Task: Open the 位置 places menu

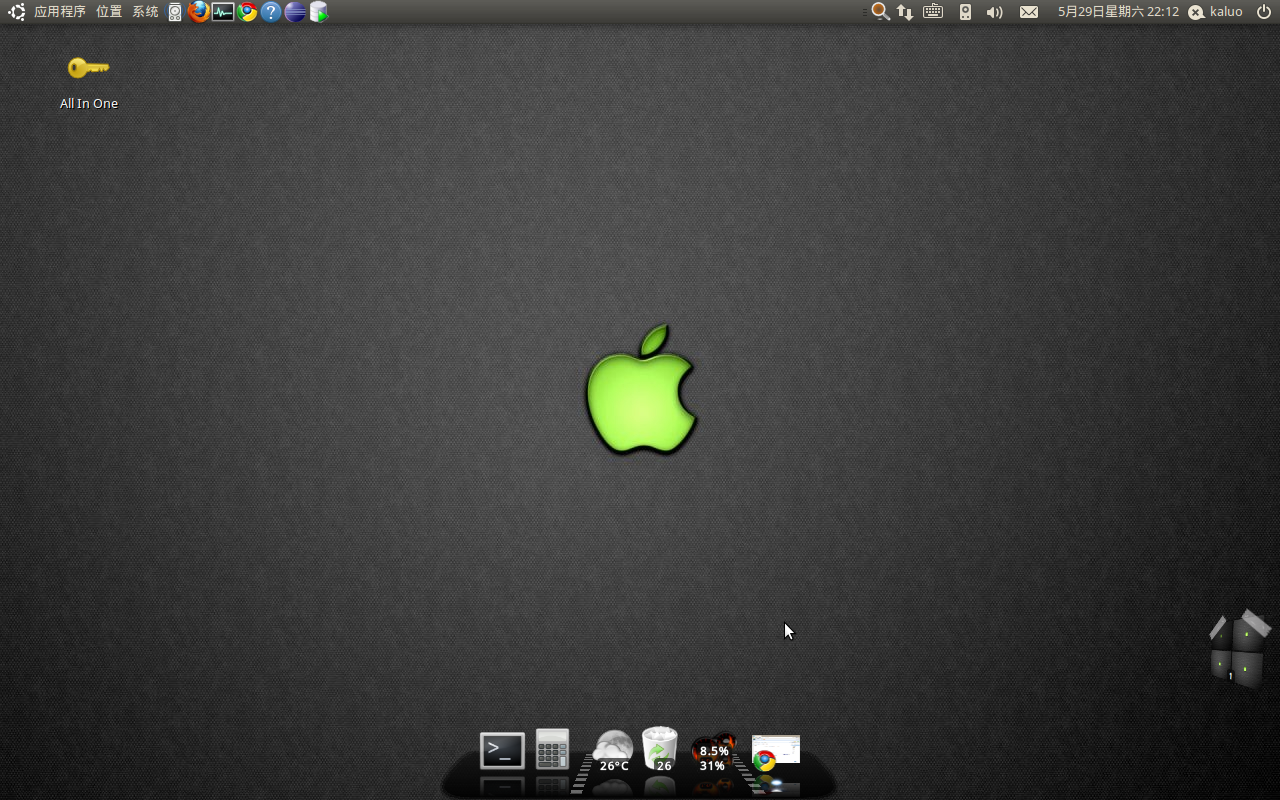Action: click(109, 12)
